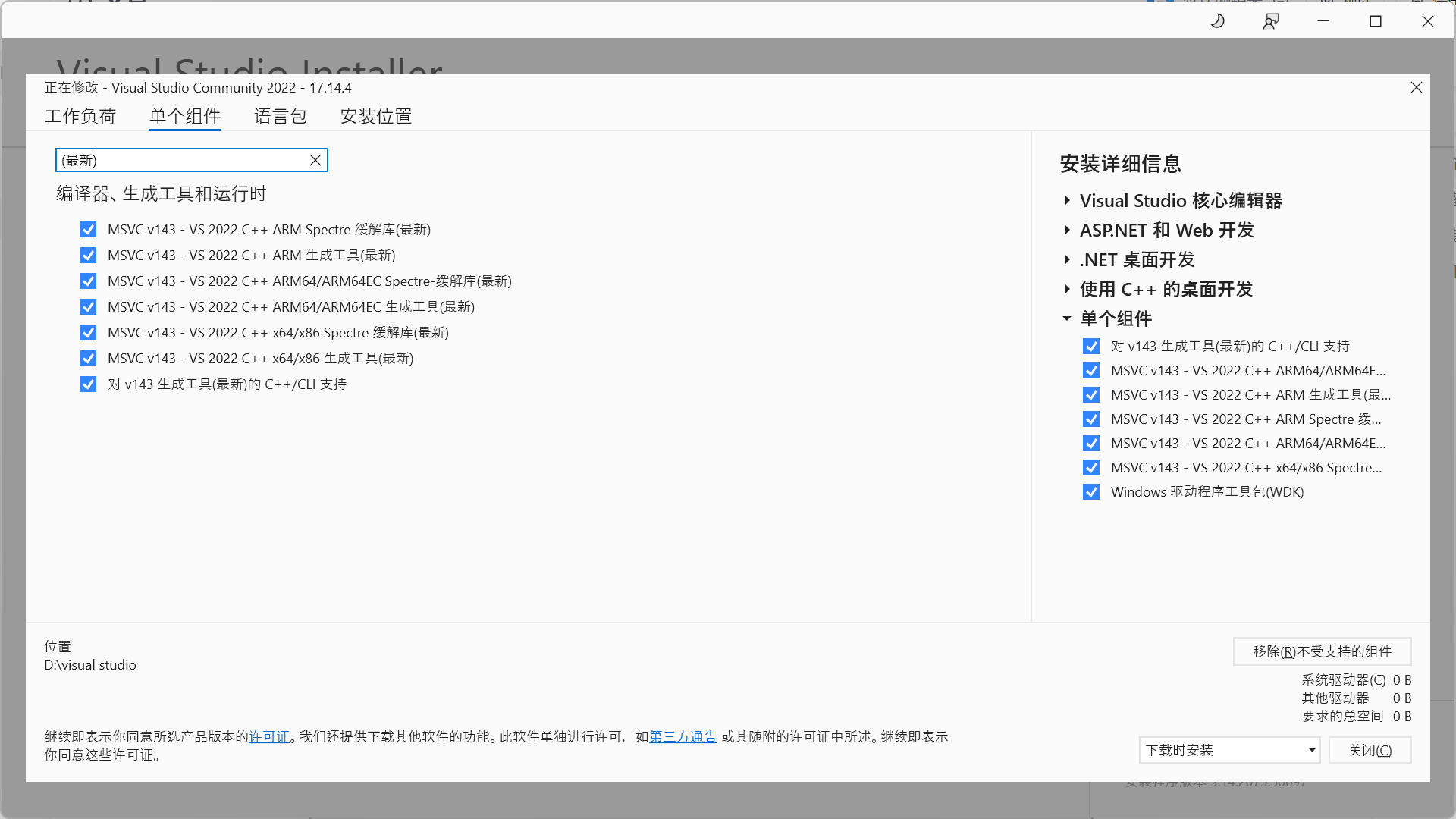This screenshot has height=819, width=1456.
Task: Open the 语言包 tab
Action: [x=281, y=116]
